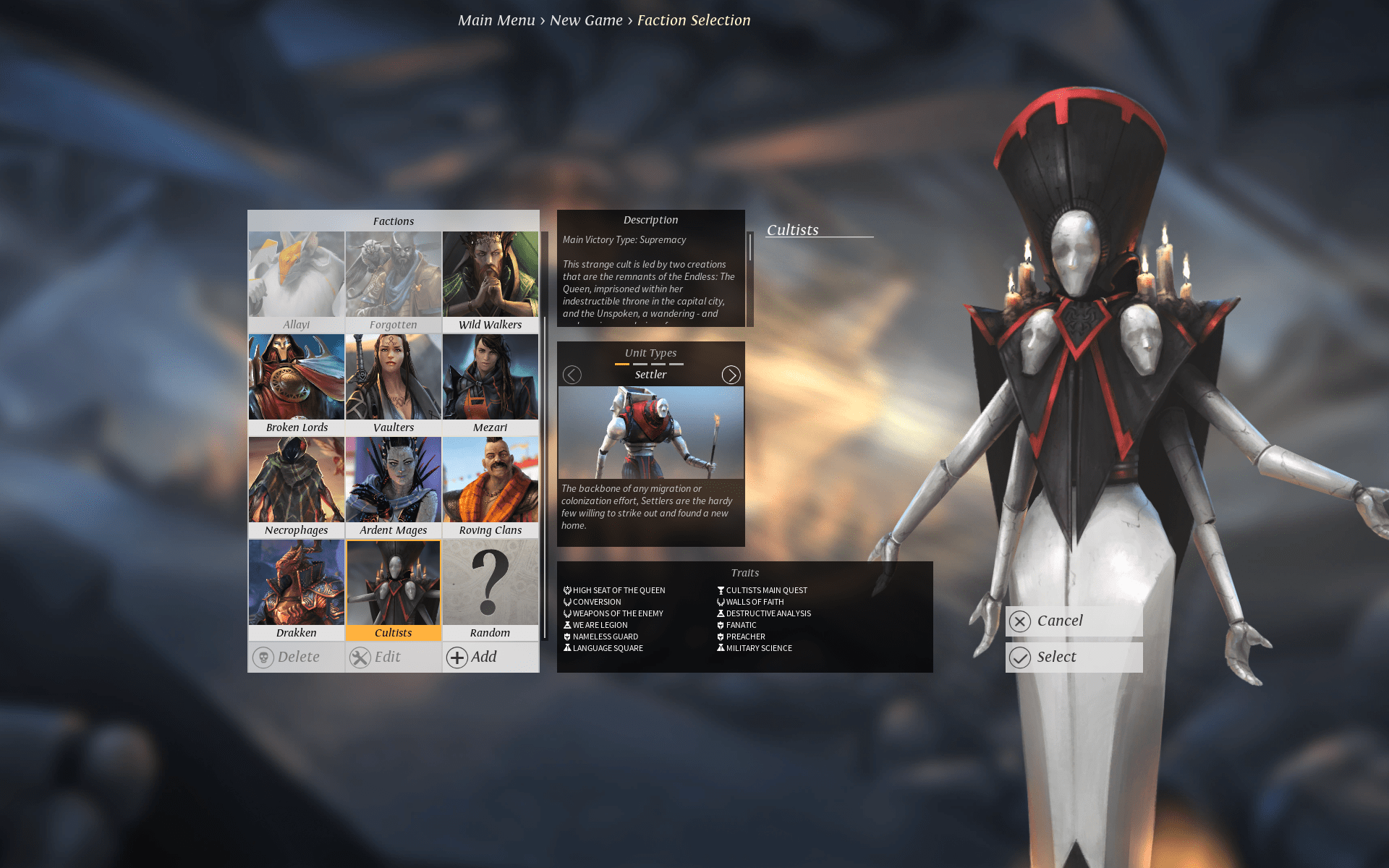The width and height of the screenshot is (1389, 868).
Task: Click the Mezari faction toggle
Action: 489,384
